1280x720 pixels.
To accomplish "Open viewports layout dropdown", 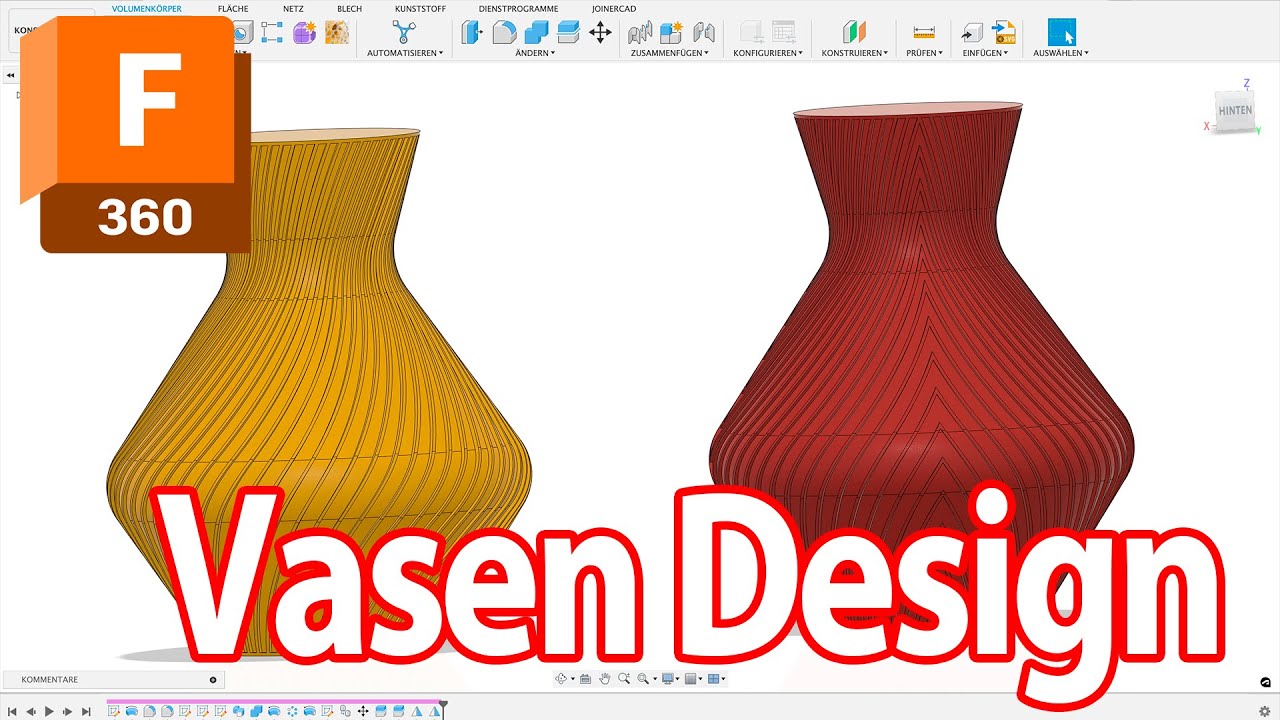I will [723, 679].
